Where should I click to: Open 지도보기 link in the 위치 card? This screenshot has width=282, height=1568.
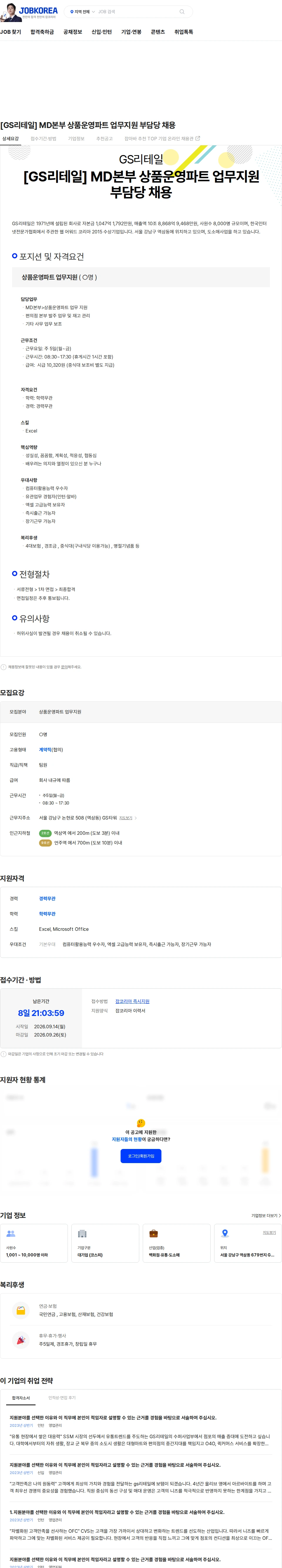(269, 1232)
